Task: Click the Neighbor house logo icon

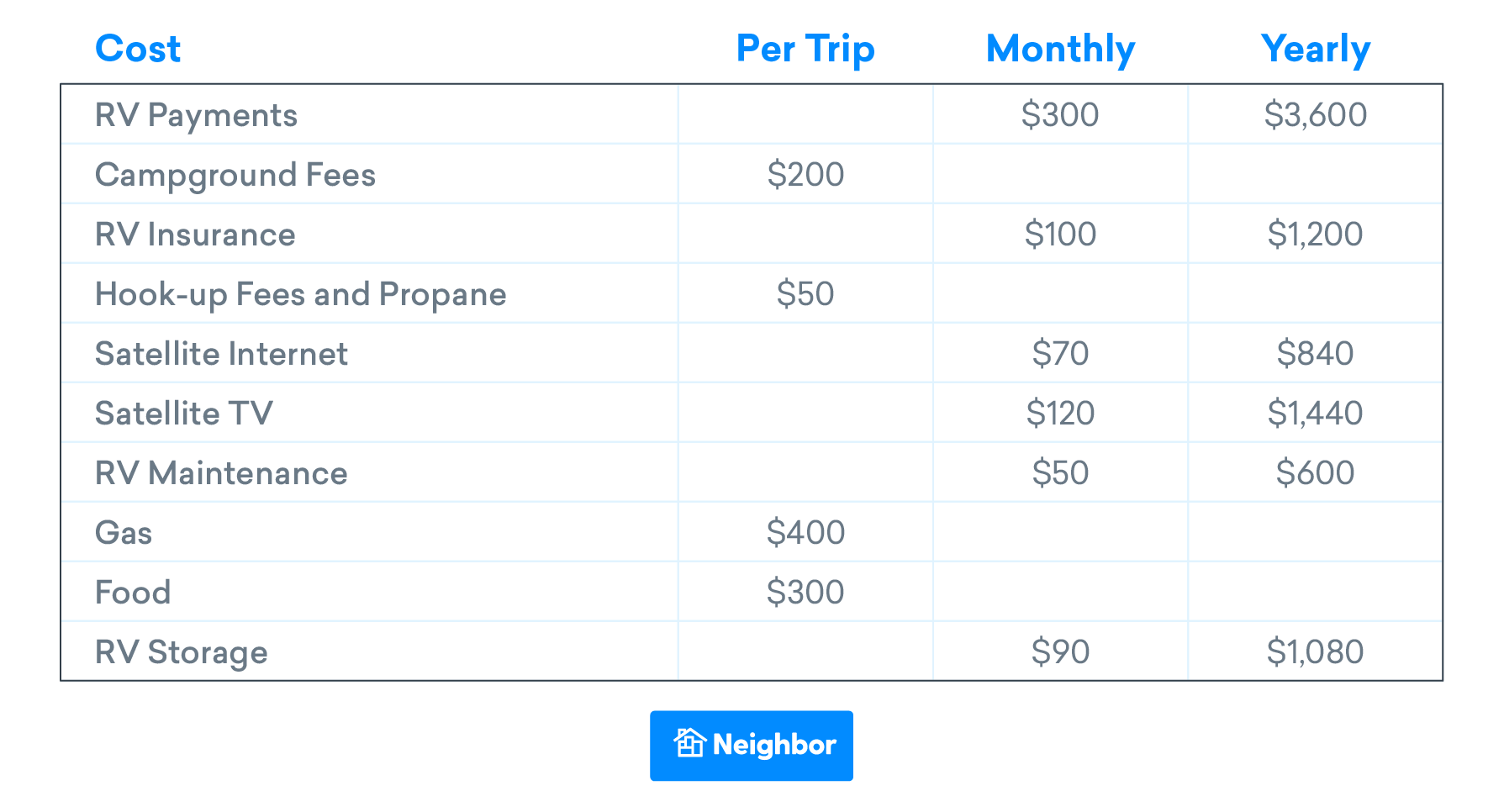Action: (689, 743)
